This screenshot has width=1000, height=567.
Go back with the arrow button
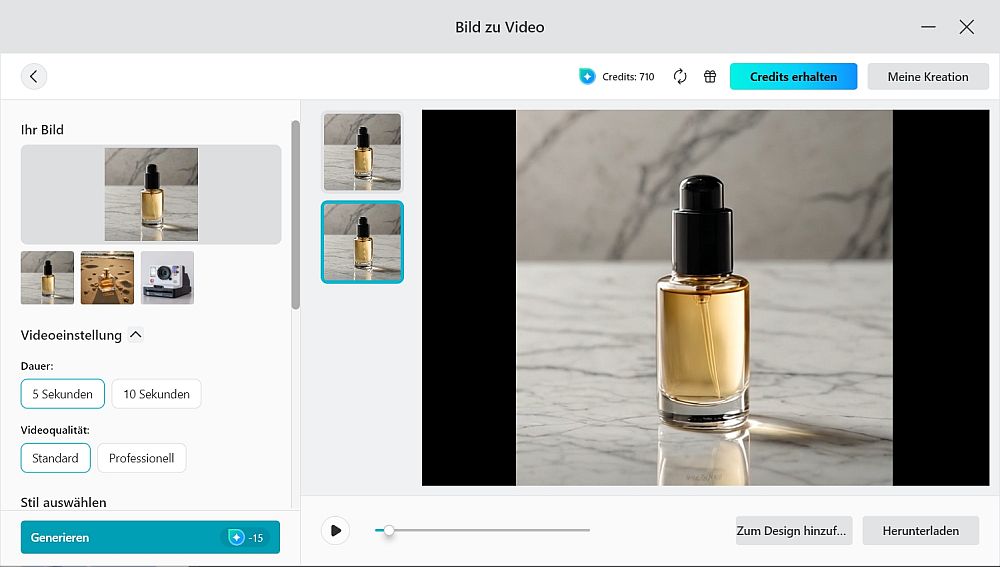pyautogui.click(x=34, y=77)
